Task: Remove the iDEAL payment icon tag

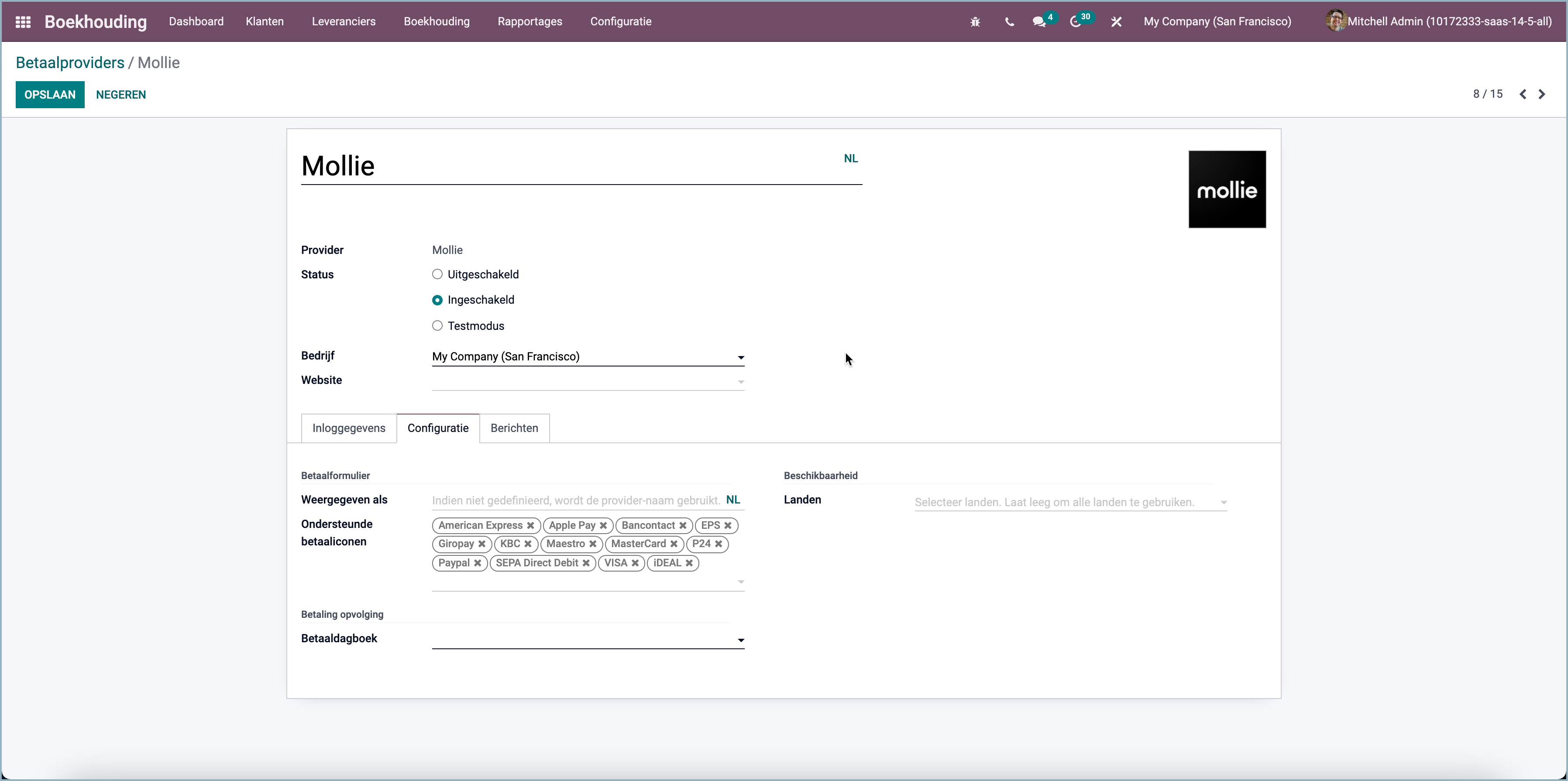Action: (689, 563)
